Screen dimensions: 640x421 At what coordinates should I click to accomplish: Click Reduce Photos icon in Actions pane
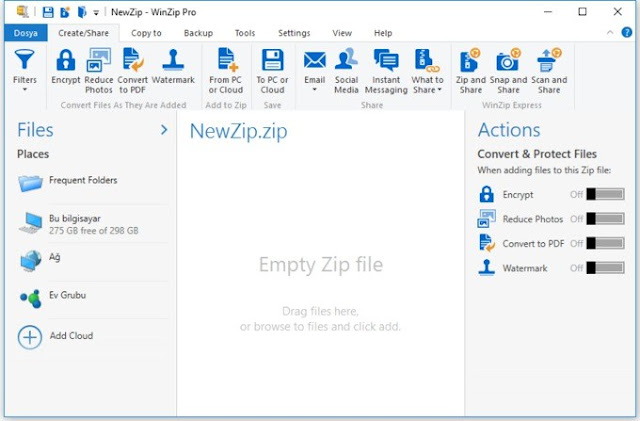click(486, 219)
